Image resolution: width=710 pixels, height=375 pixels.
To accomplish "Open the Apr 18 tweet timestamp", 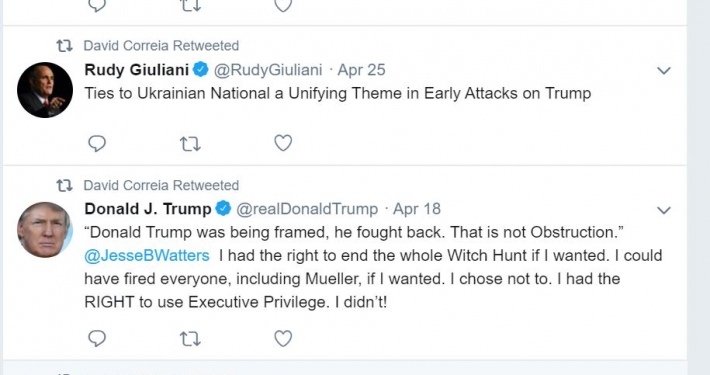I will (417, 209).
